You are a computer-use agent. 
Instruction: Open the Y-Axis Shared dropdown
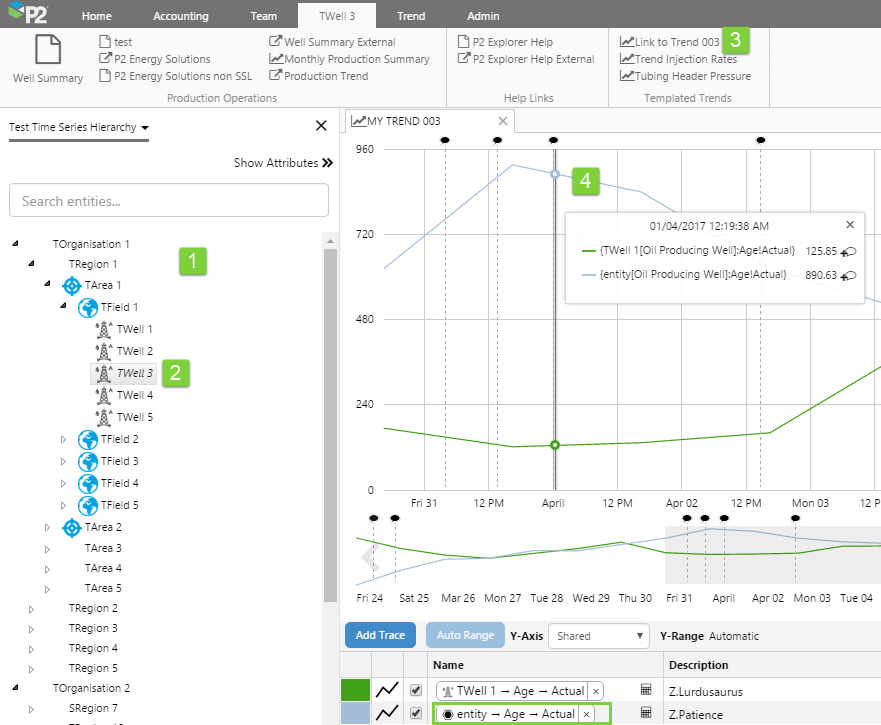[599, 636]
